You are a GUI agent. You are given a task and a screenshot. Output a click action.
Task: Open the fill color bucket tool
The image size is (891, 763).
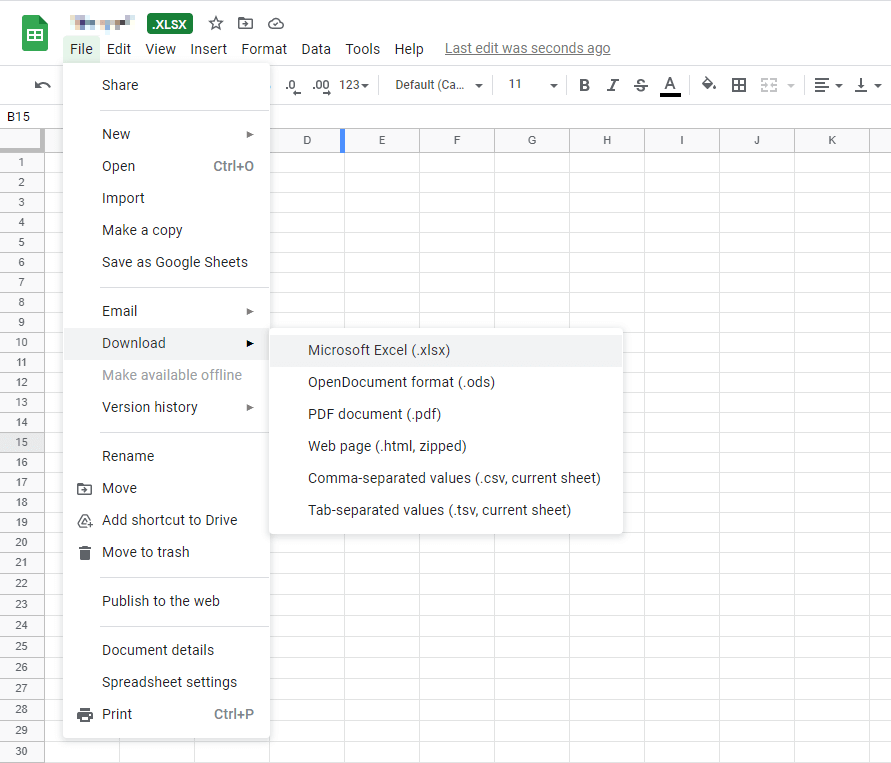709,85
